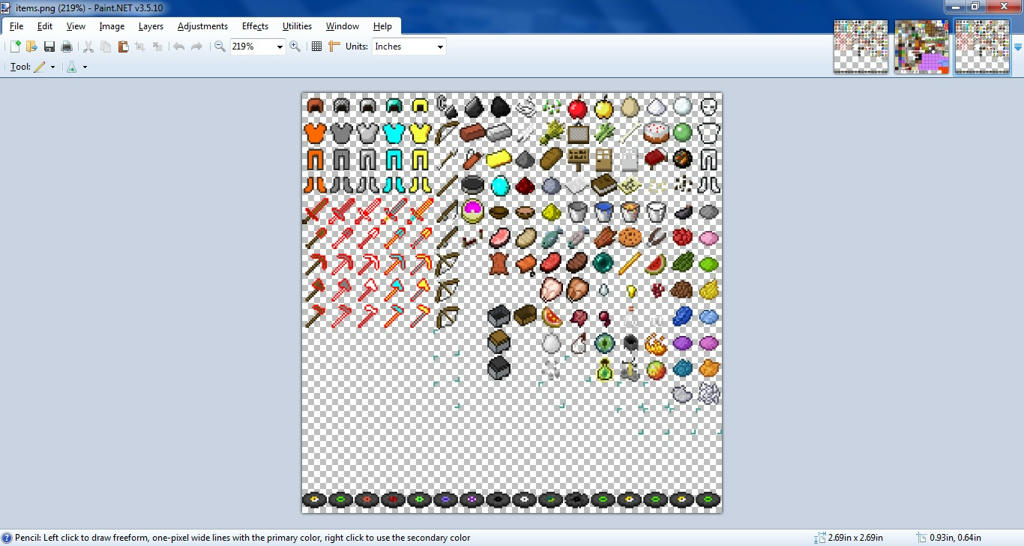Toggle the rulers display
1024x546 pixels.
[x=334, y=47]
